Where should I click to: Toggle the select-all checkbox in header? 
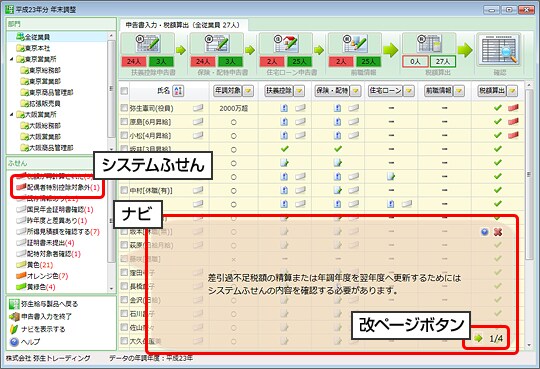[x=124, y=91]
